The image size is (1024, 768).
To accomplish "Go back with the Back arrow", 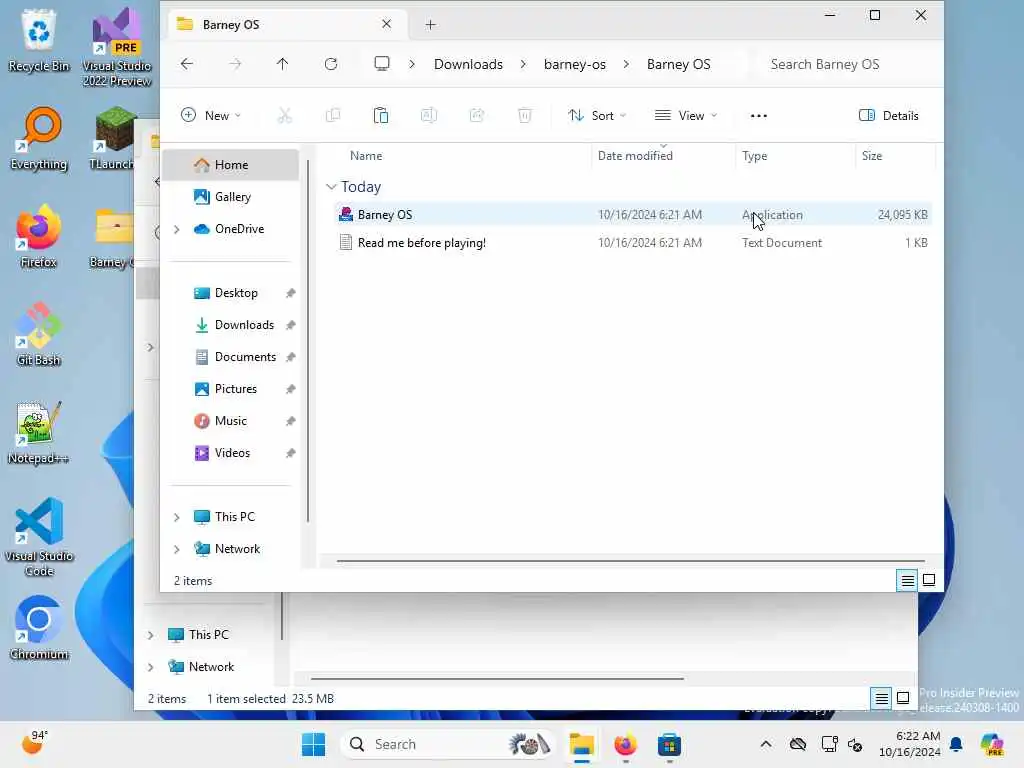I will pos(187,64).
